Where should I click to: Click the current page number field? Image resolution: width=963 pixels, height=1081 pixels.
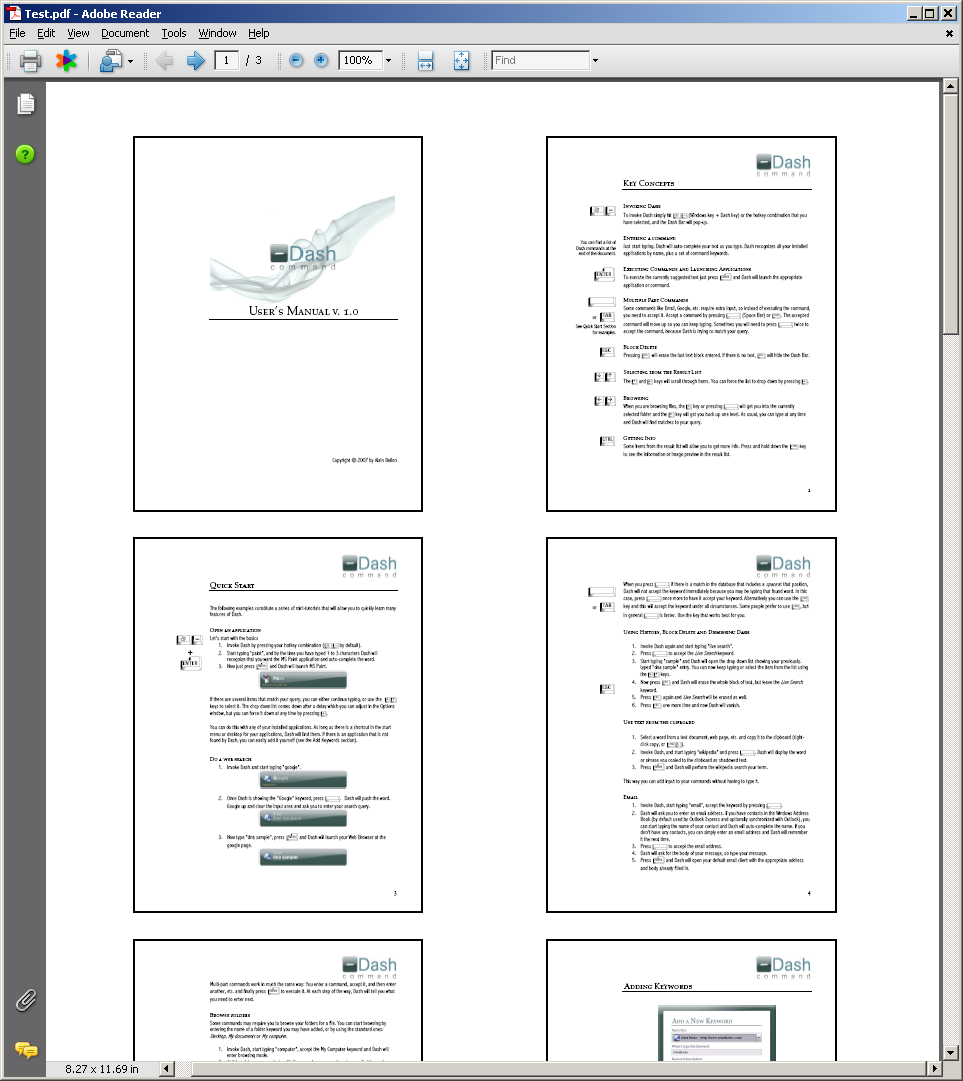coord(226,61)
